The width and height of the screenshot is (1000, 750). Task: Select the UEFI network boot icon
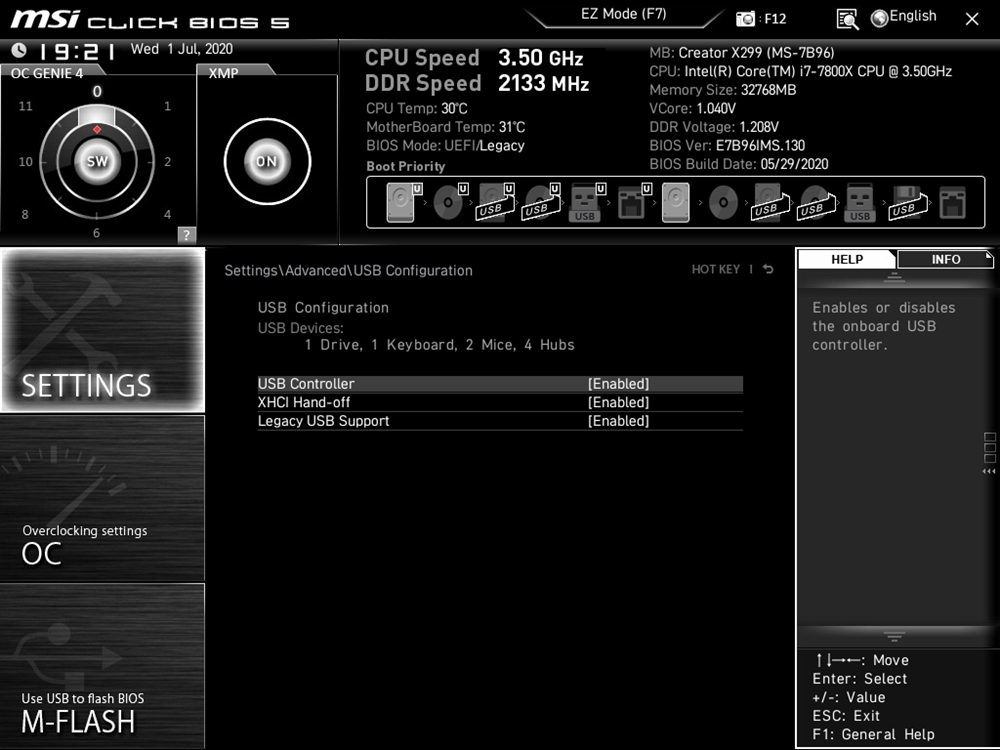(634, 202)
